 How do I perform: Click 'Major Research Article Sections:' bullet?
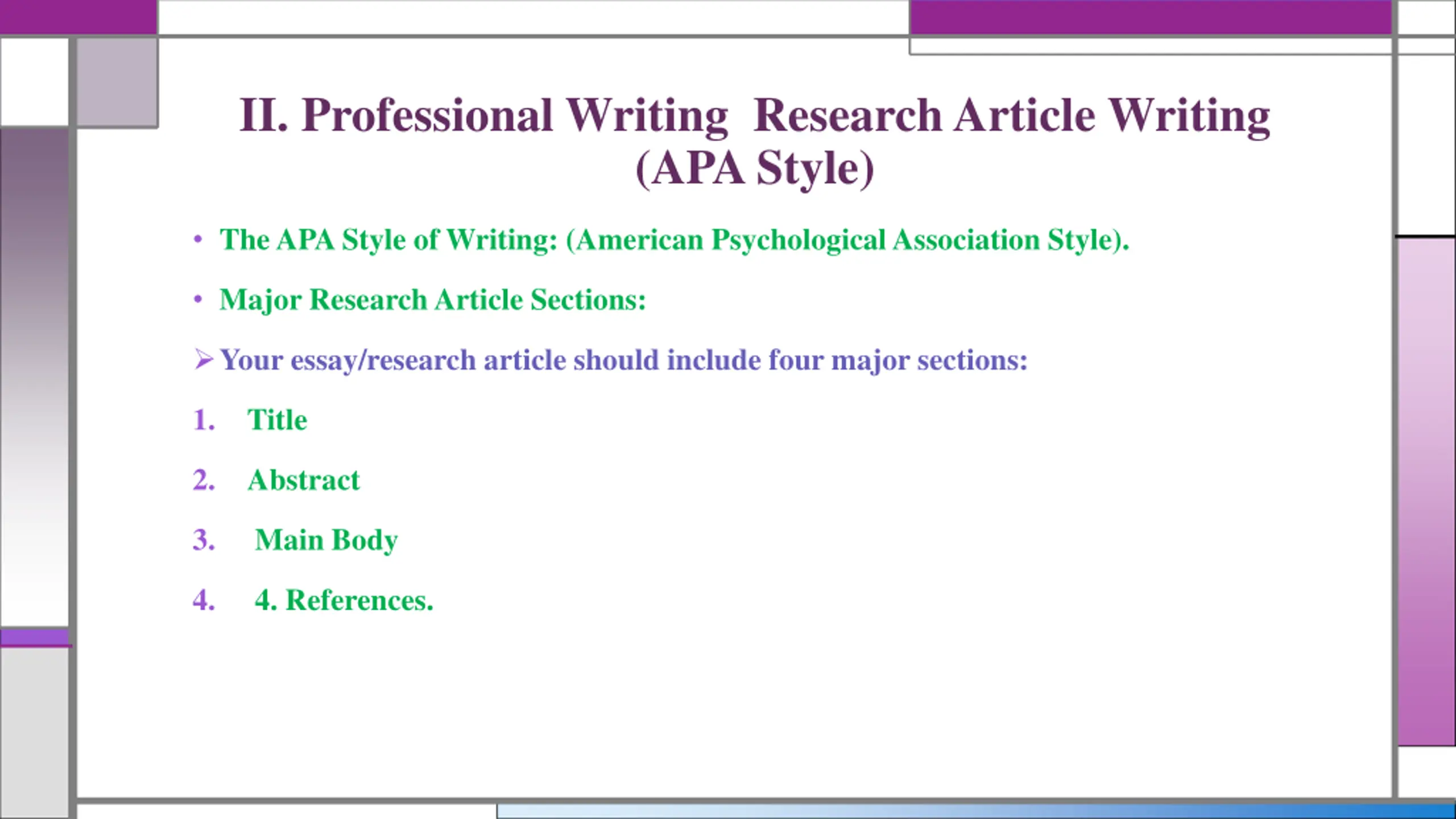point(433,300)
